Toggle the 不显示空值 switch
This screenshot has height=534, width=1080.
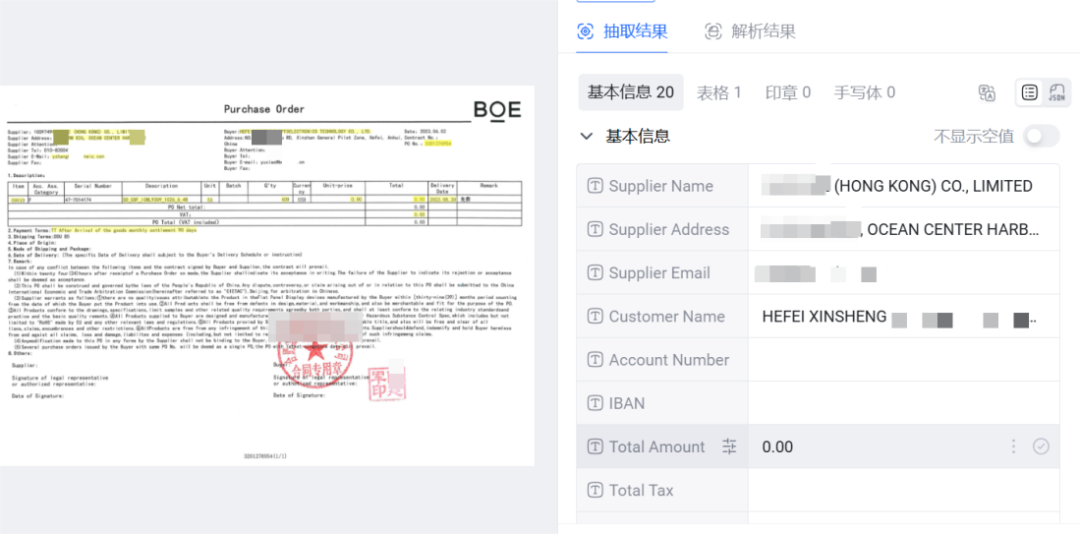click(x=1040, y=136)
